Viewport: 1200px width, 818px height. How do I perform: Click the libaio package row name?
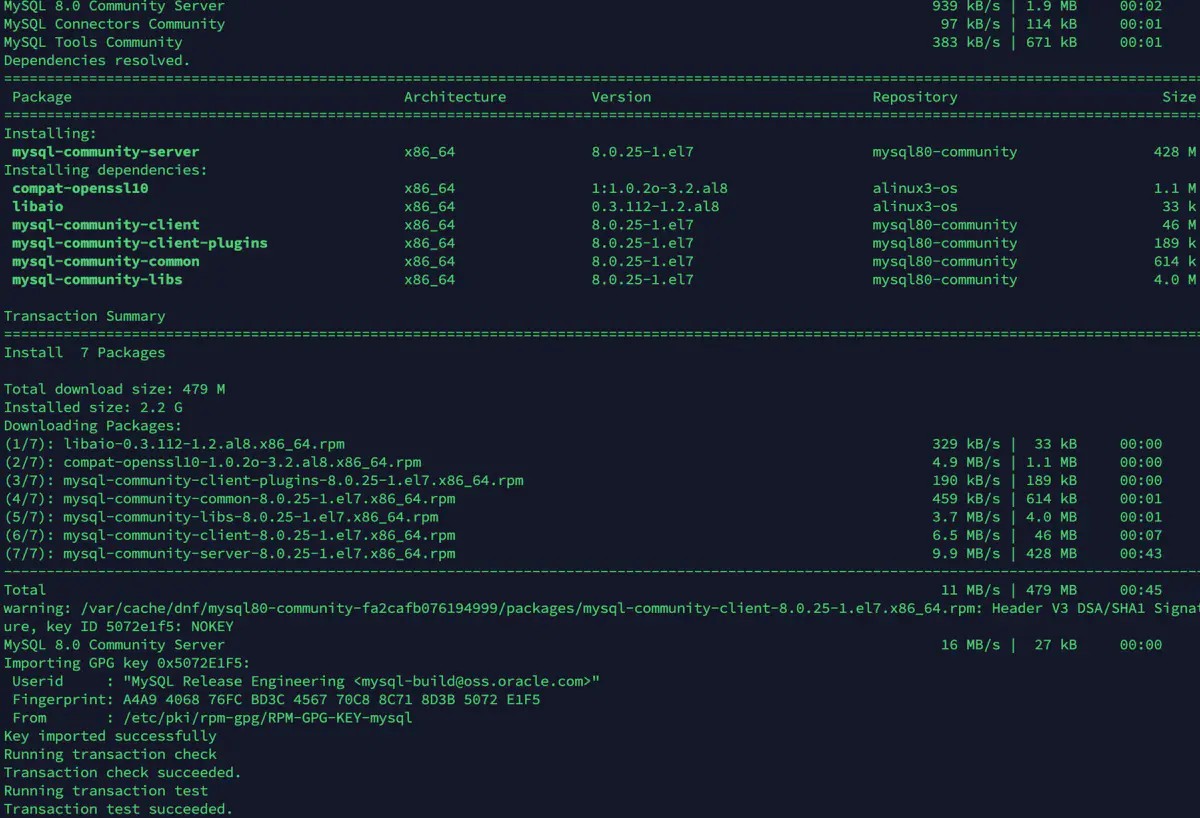[37, 206]
